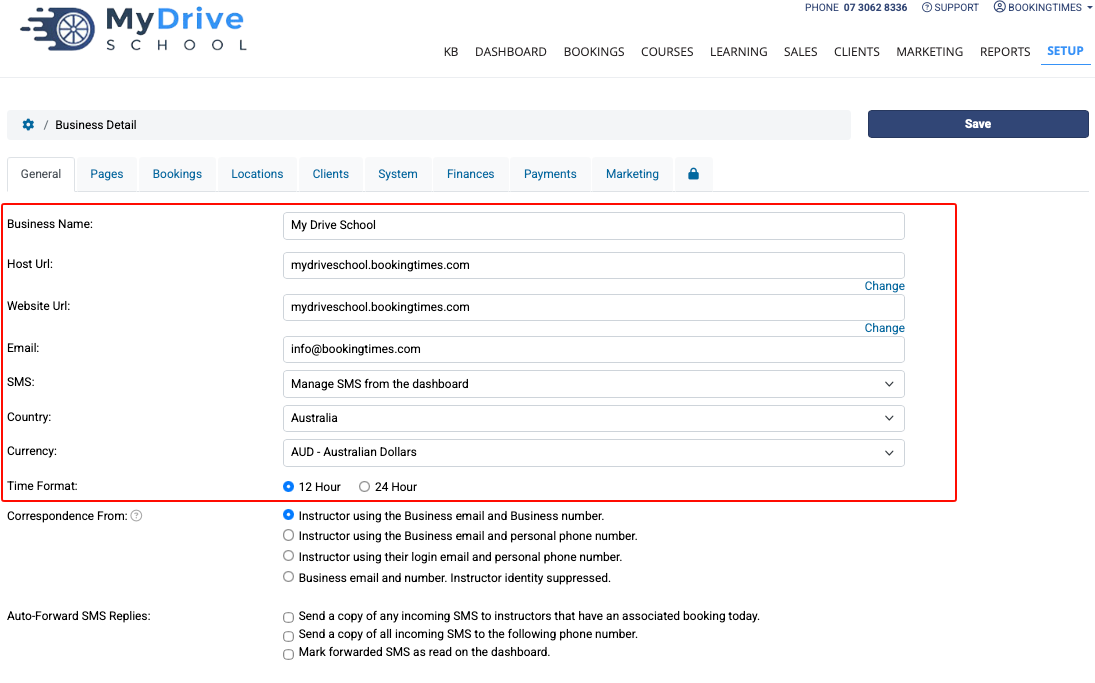The image size is (1095, 683).
Task: Check Send copy of all incoming SMS to phone number
Action: 288,636
